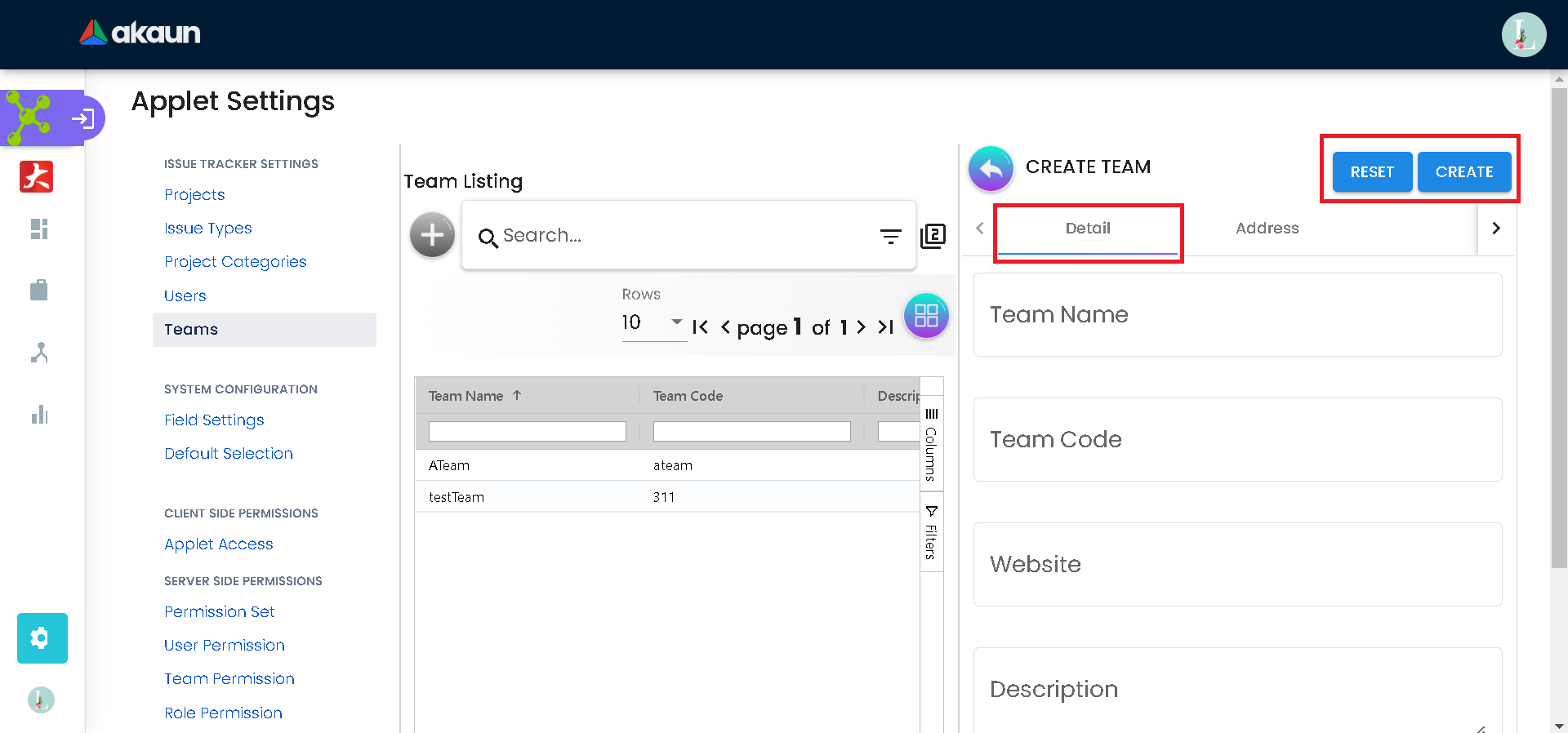This screenshot has width=1568, height=733.
Task: Switch to the Address tab
Action: click(x=1267, y=229)
